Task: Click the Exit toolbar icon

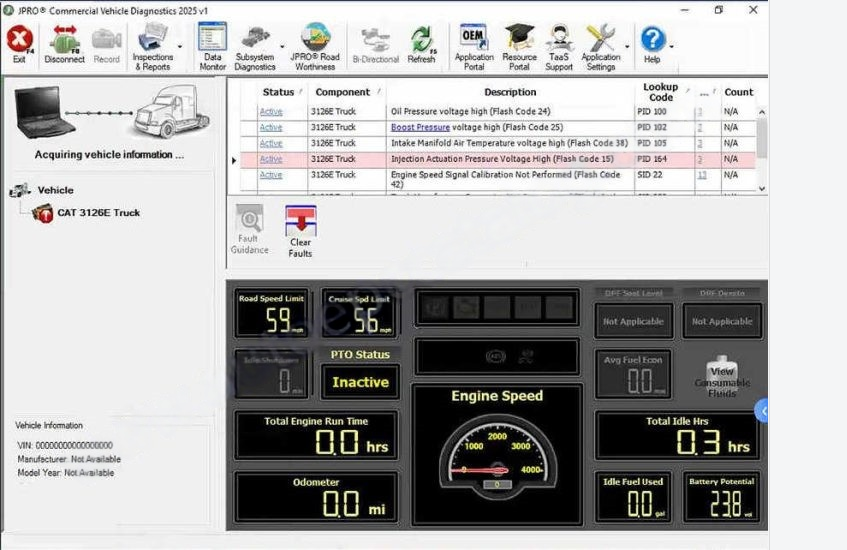Action: tap(19, 44)
